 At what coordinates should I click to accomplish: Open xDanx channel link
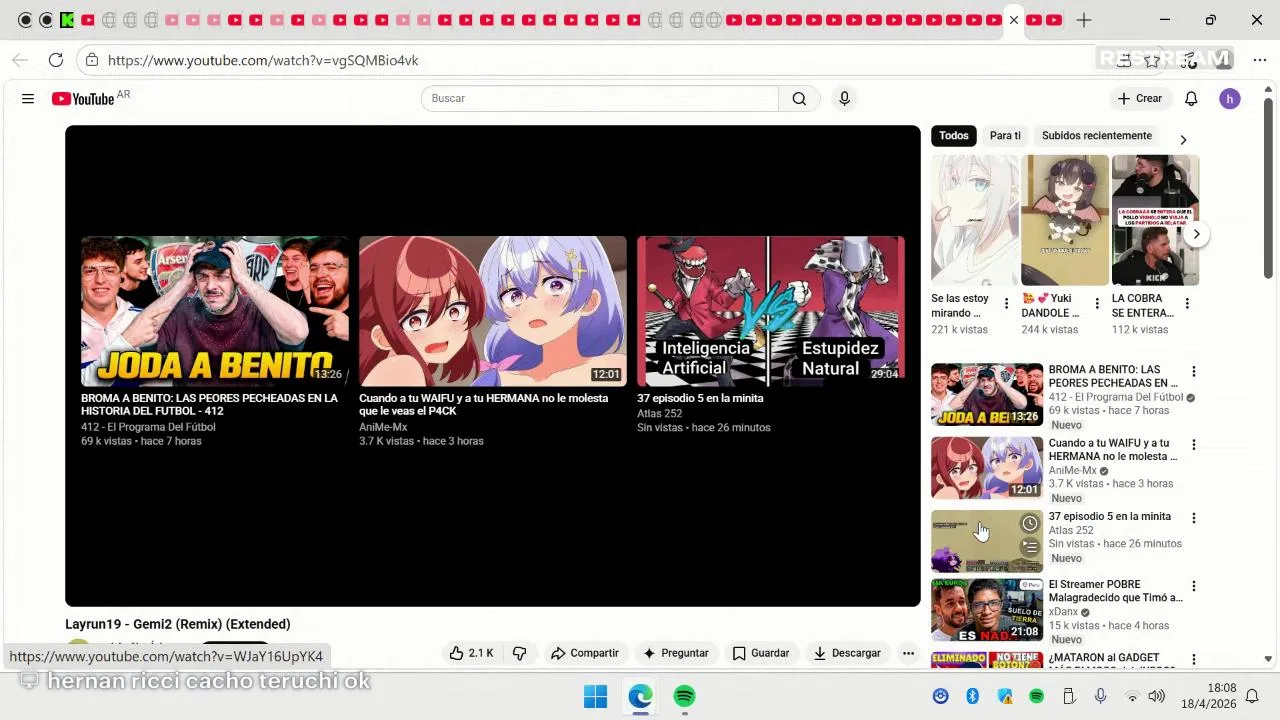[x=1063, y=611]
